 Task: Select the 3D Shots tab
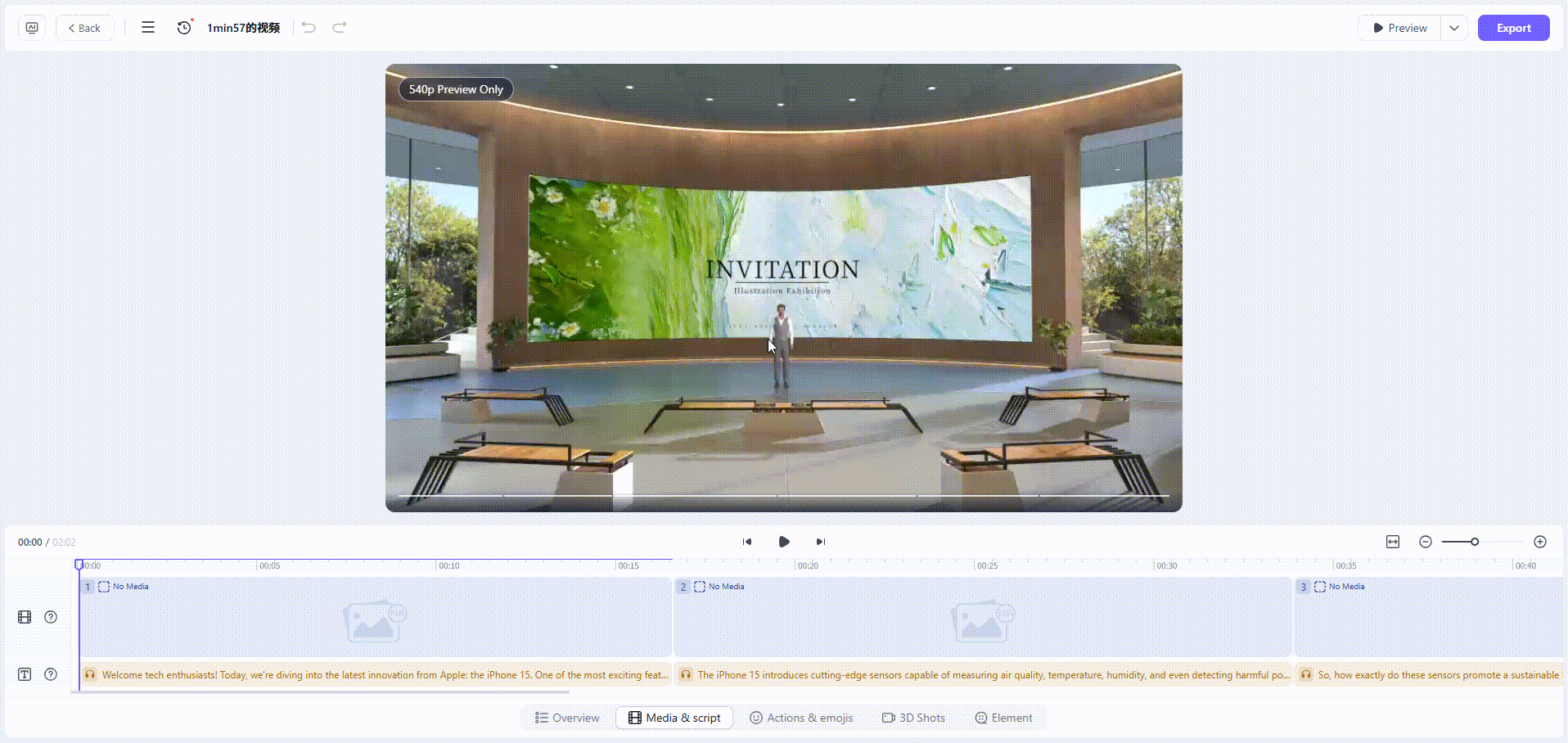tap(913, 718)
